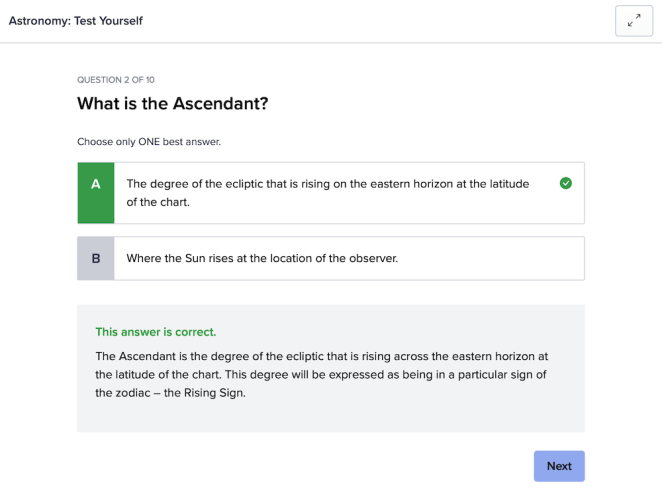Image resolution: width=662 pixels, height=495 pixels.
Task: Click the word 'Astronomy:' in the top header
Action: [39, 21]
